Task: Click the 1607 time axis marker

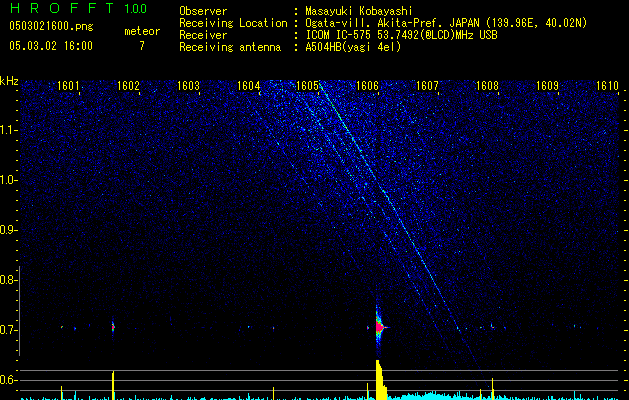Action: [x=427, y=86]
